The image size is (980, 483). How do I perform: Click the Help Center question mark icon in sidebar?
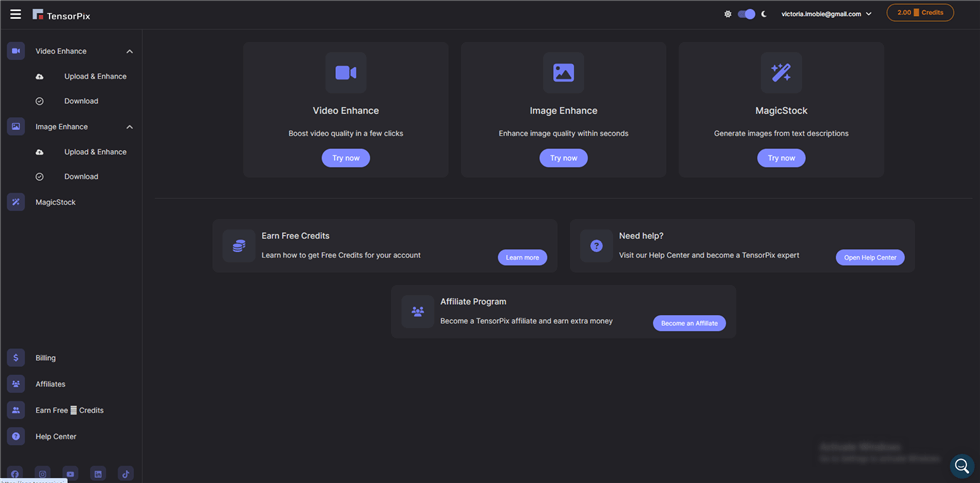pyautogui.click(x=16, y=437)
